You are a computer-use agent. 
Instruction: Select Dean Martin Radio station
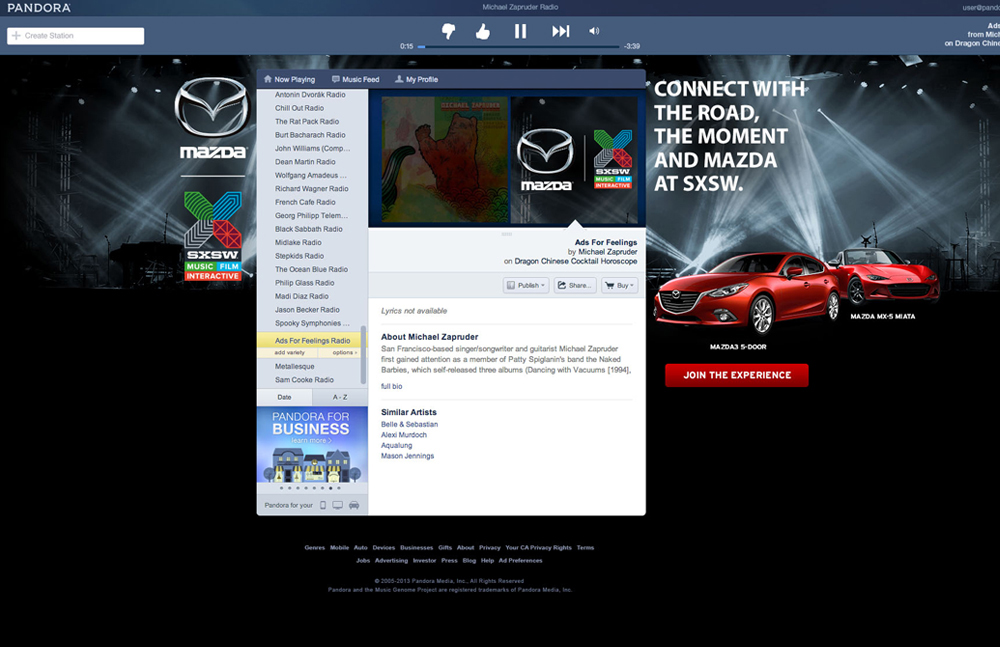[305, 161]
